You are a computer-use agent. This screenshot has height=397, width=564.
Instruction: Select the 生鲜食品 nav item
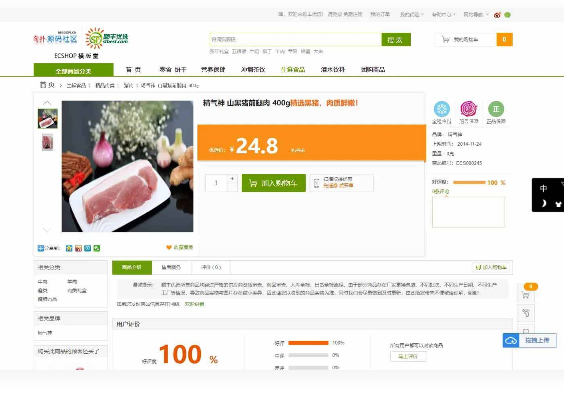[x=293, y=69]
